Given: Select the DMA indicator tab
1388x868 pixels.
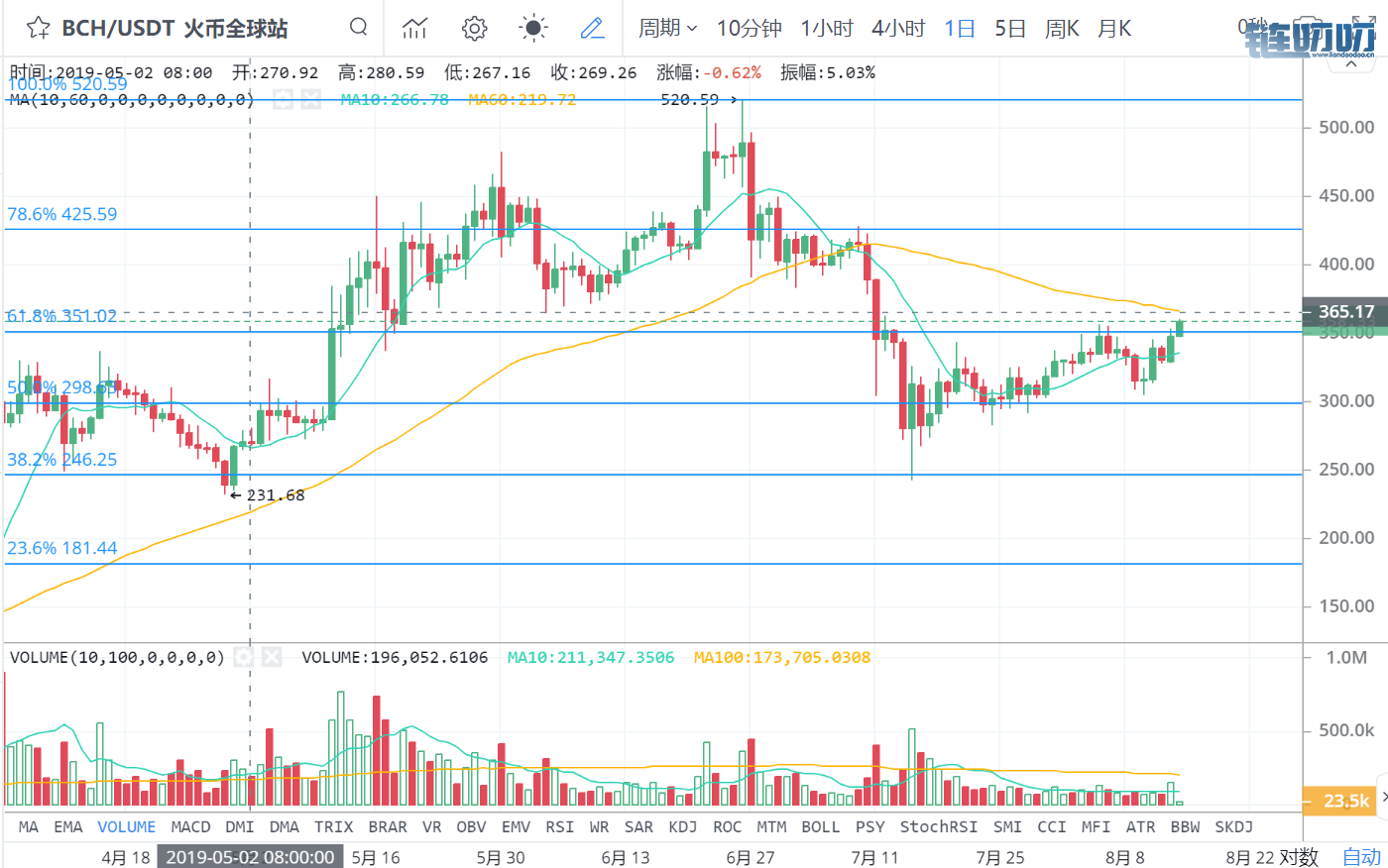Looking at the screenshot, I should click(x=285, y=826).
